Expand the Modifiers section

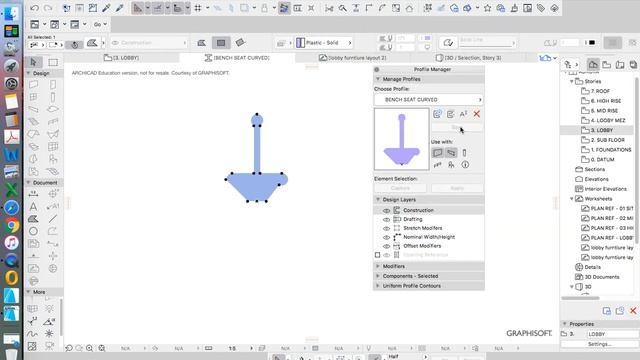(378, 266)
